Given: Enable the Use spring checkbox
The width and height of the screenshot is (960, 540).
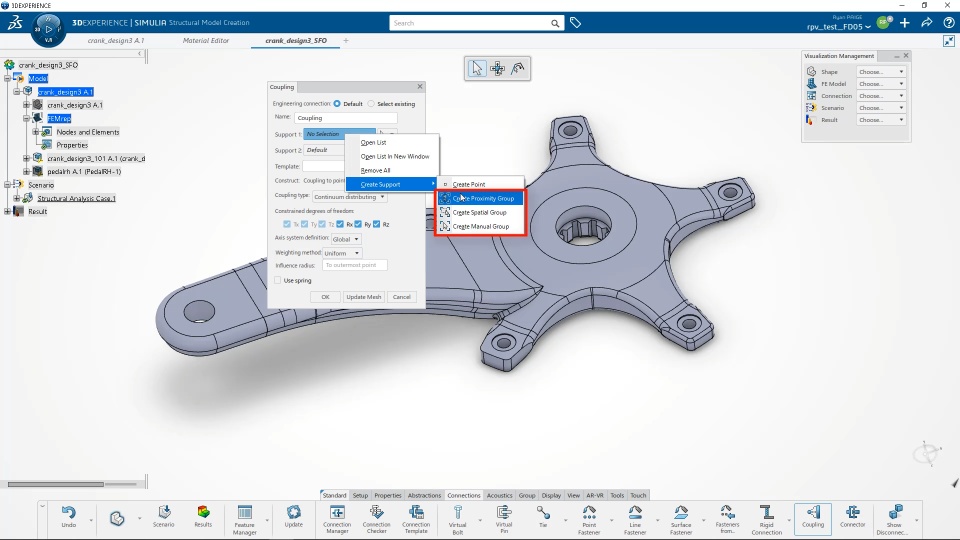Looking at the screenshot, I should [278, 280].
